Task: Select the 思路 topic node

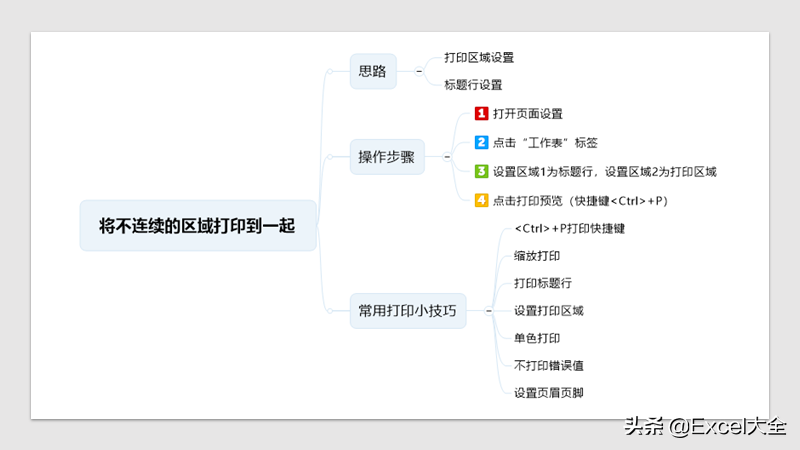Action: click(373, 71)
